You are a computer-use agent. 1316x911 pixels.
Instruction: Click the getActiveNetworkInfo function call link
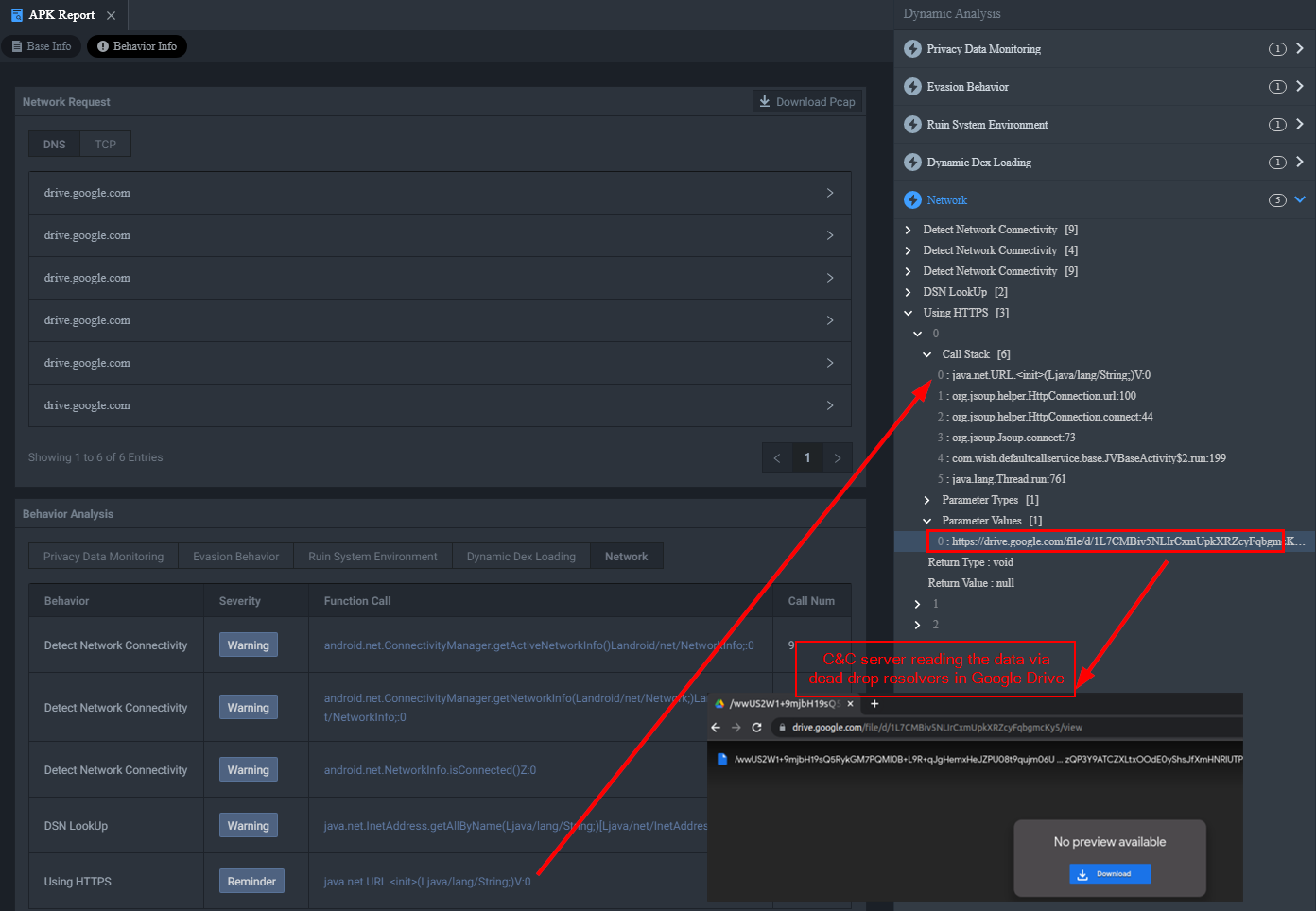point(539,645)
